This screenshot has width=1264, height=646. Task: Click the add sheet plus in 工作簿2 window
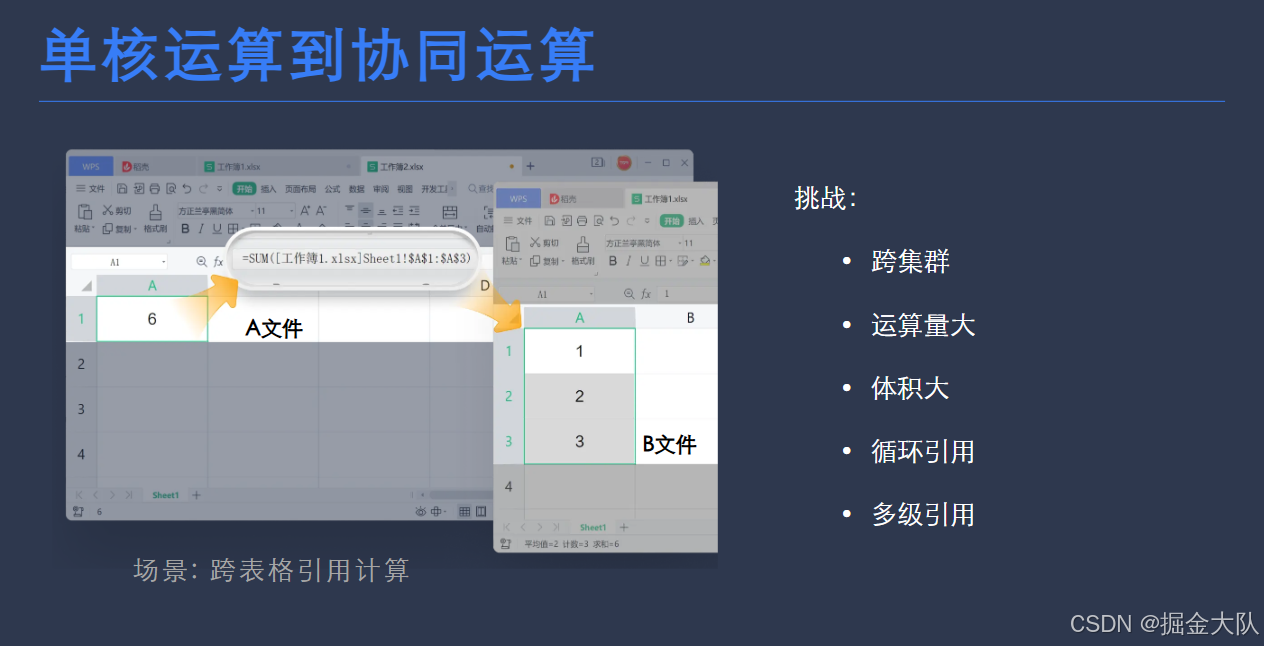coord(196,495)
